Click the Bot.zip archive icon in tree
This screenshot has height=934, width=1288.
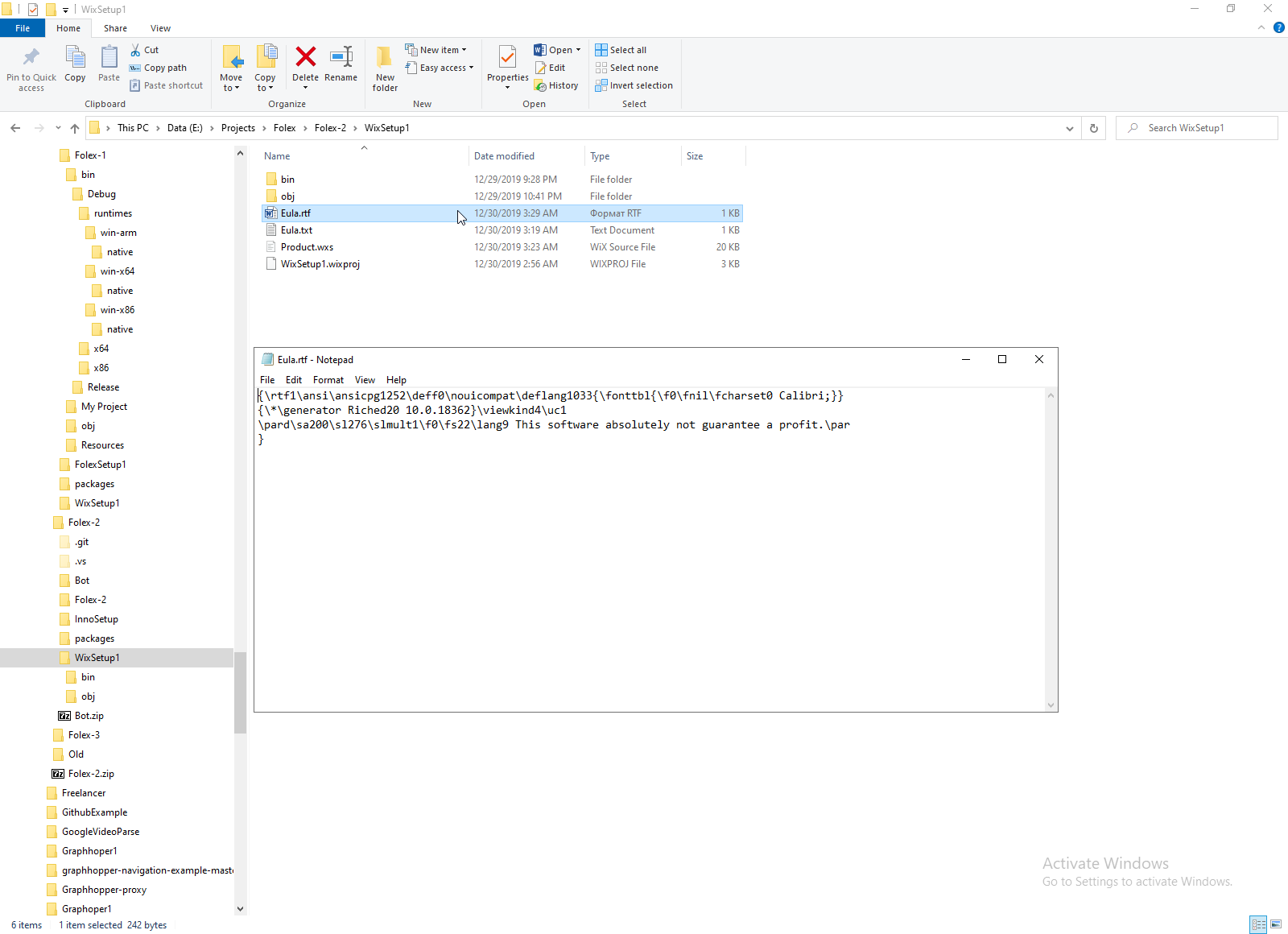pos(64,716)
